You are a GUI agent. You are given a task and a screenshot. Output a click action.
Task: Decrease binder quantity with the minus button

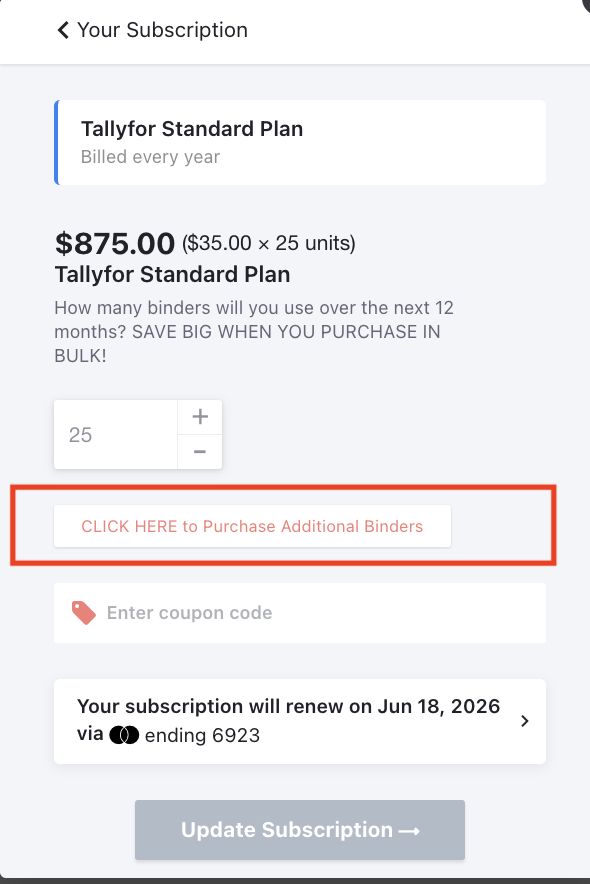pos(200,452)
